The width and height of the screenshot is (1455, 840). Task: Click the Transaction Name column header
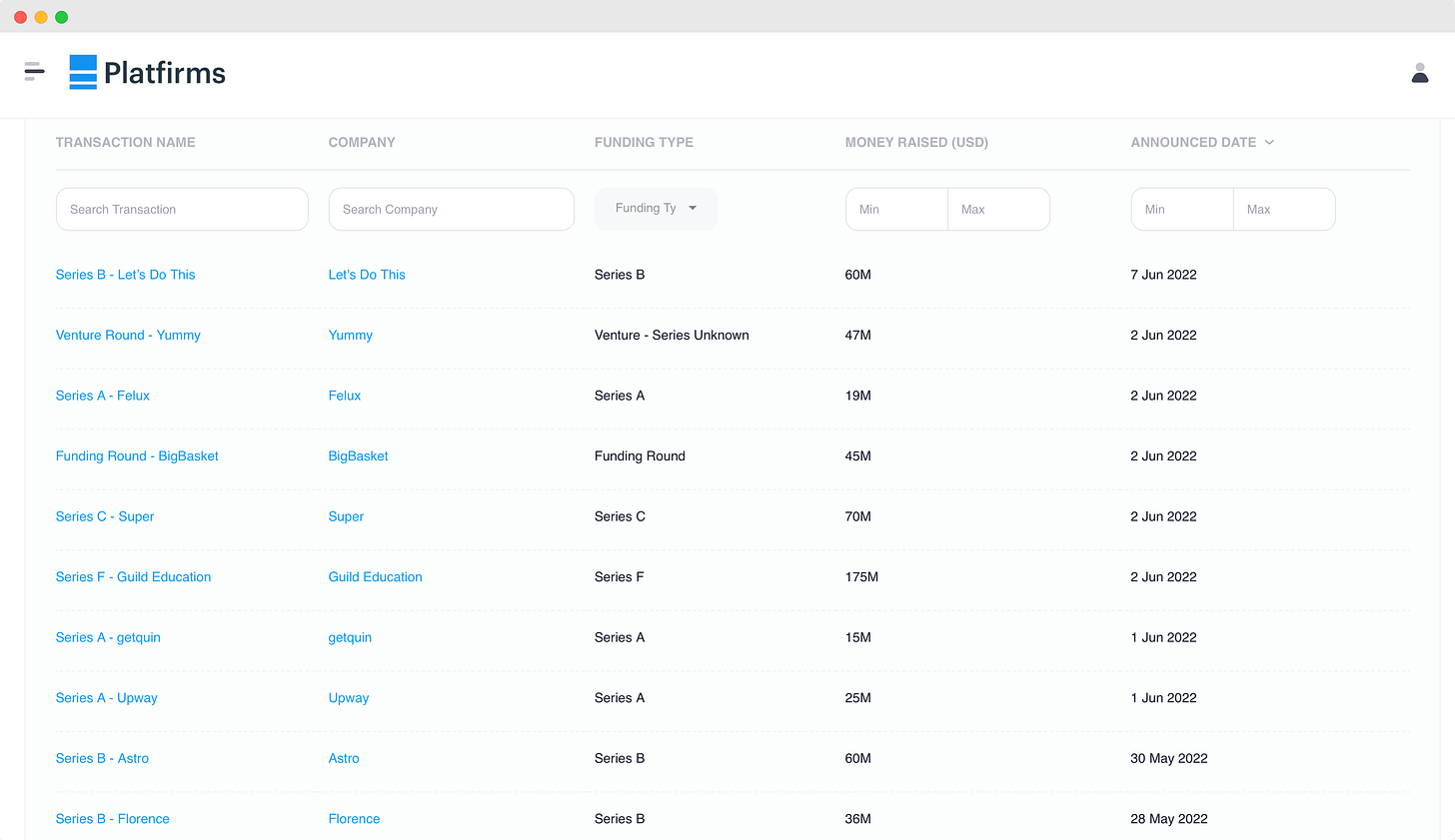(x=126, y=142)
